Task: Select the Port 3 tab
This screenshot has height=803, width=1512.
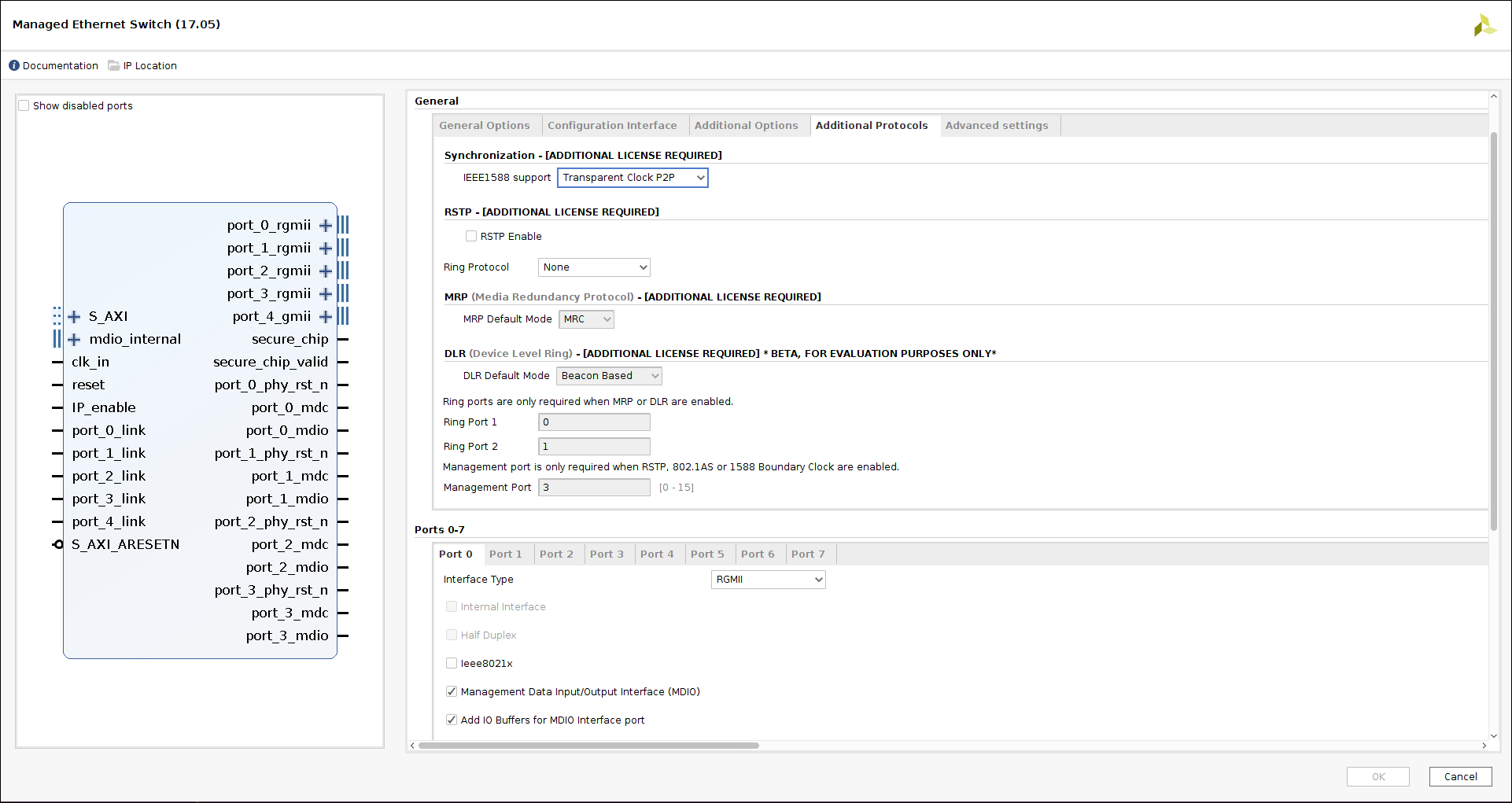Action: 607,554
